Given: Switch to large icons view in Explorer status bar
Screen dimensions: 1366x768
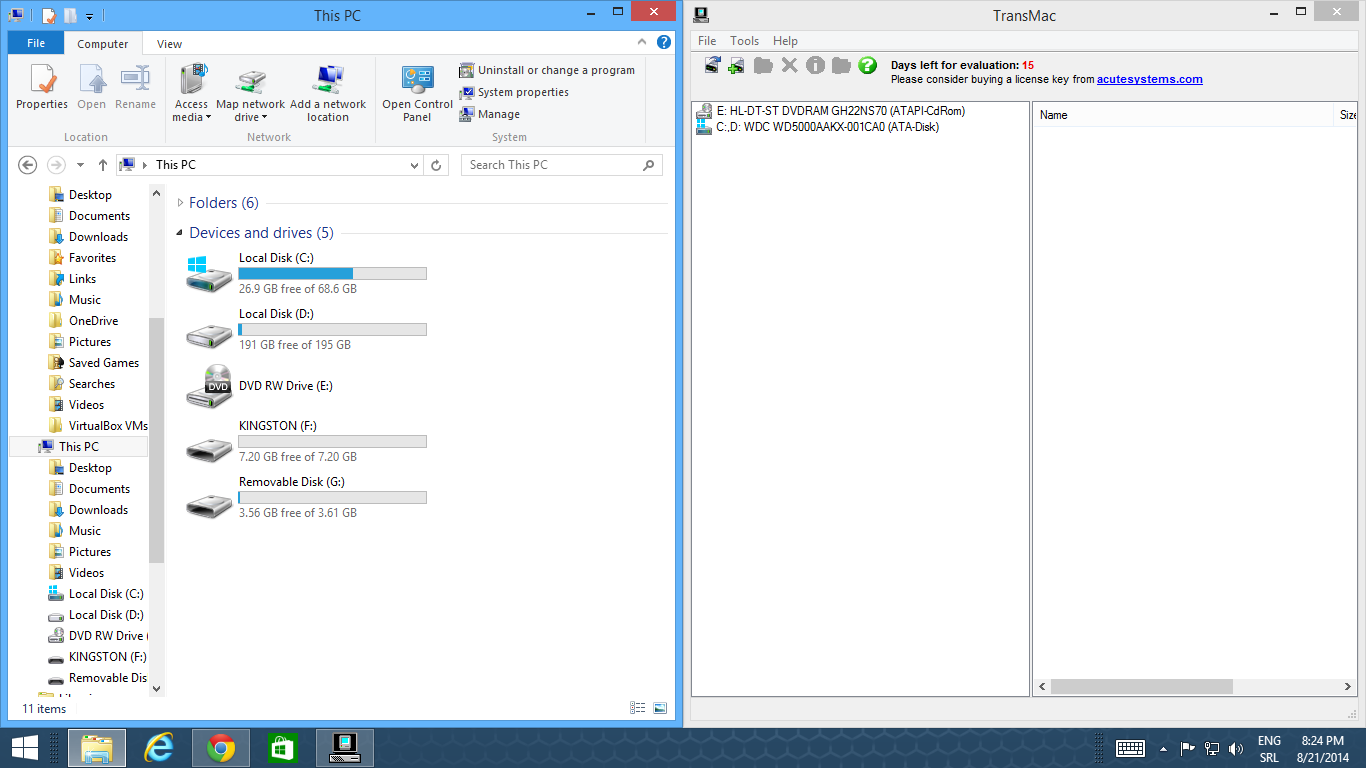Looking at the screenshot, I should click(660, 708).
